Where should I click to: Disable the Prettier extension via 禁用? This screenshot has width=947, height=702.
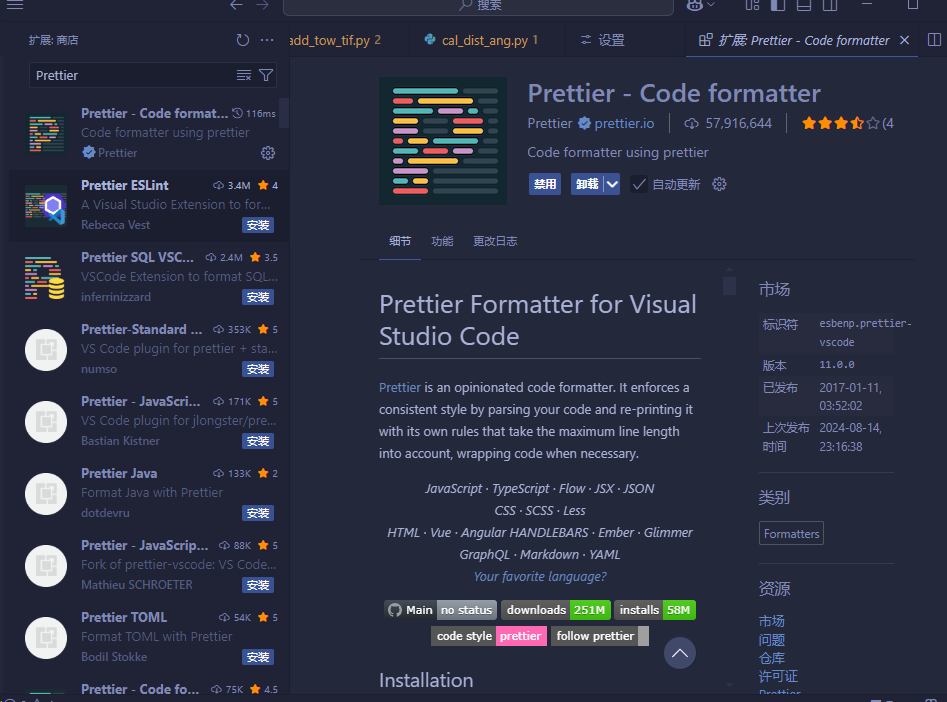pos(545,184)
